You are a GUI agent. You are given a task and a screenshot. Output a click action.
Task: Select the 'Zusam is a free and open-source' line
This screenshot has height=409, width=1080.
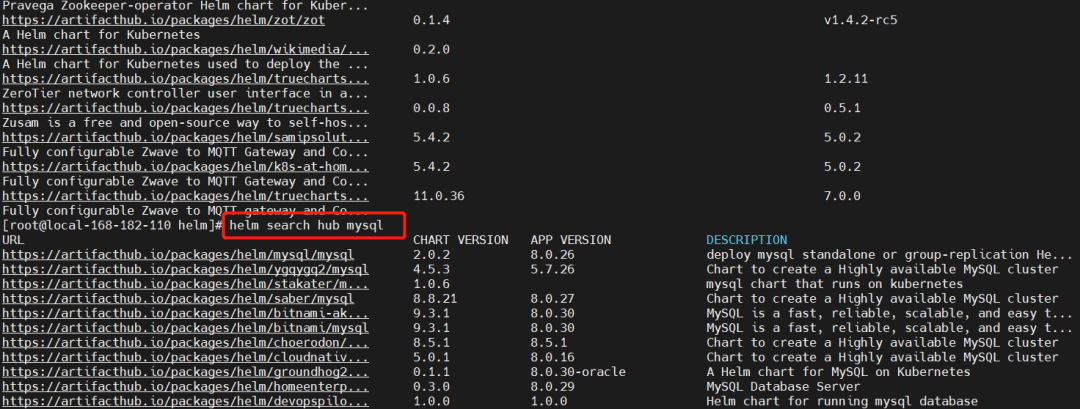tap(185, 123)
